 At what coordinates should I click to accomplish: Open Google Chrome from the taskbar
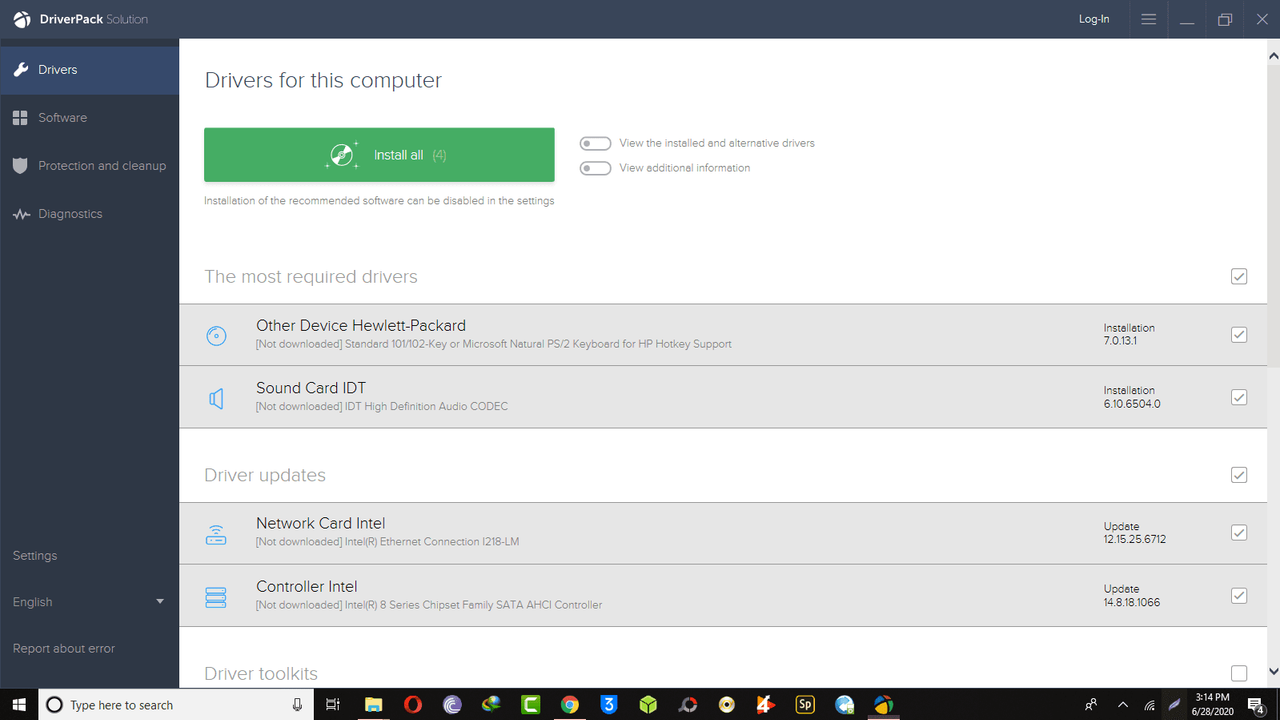(569, 704)
